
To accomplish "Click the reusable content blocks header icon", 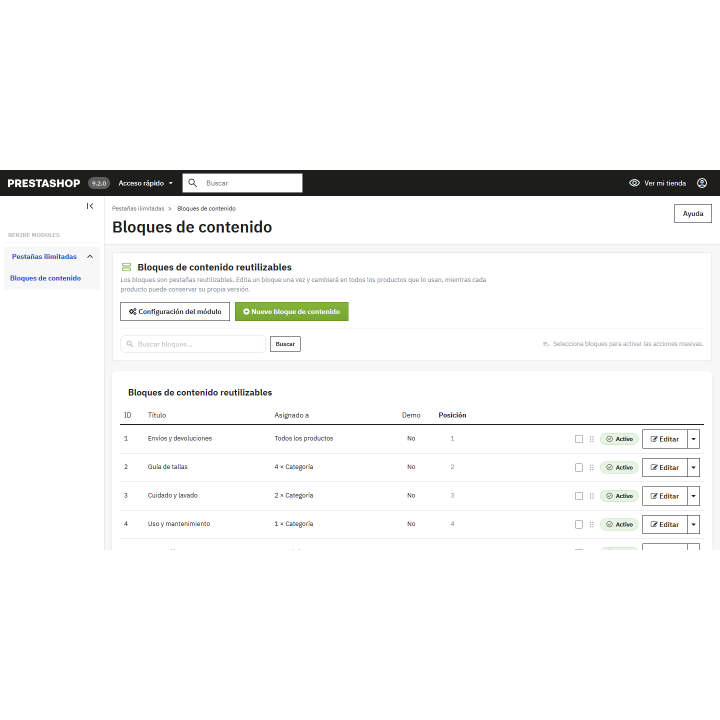I will (126, 267).
